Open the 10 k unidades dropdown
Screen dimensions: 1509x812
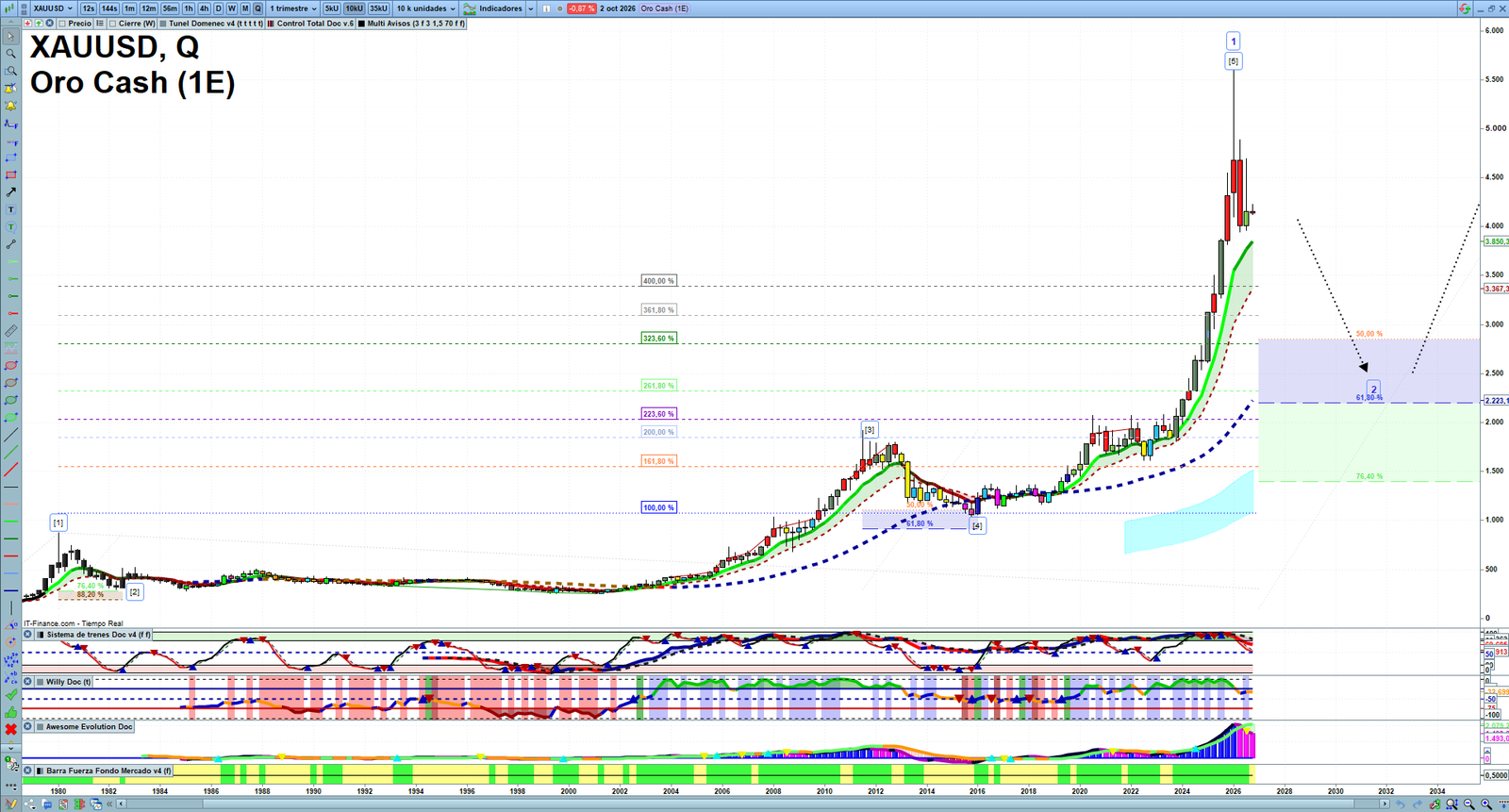pyautogui.click(x=425, y=8)
